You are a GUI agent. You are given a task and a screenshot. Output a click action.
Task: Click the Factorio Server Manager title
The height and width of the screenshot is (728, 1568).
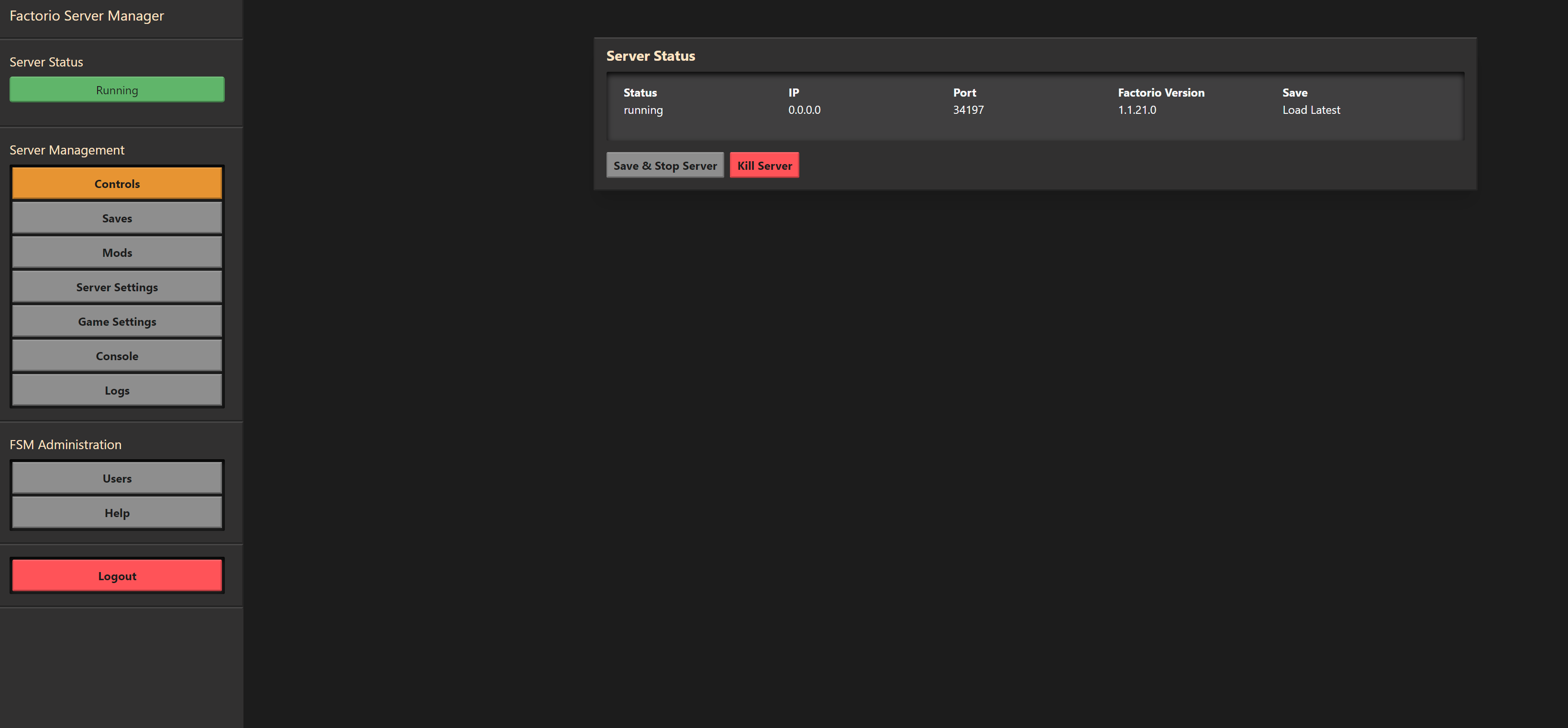coord(87,16)
